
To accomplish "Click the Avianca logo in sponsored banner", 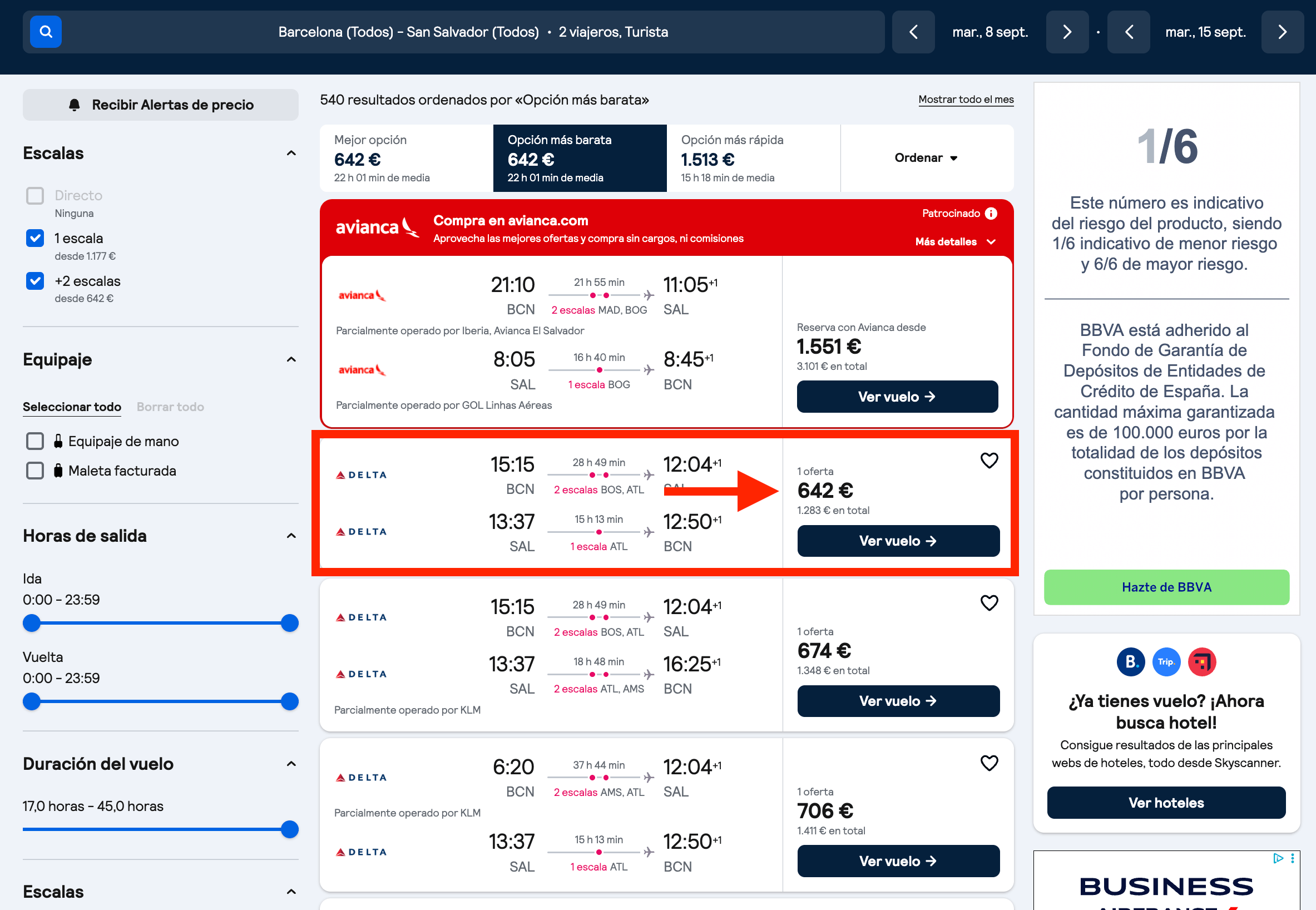I will [x=377, y=227].
